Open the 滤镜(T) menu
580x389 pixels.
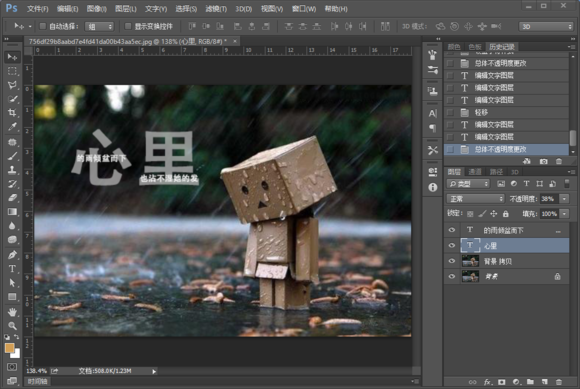point(216,9)
